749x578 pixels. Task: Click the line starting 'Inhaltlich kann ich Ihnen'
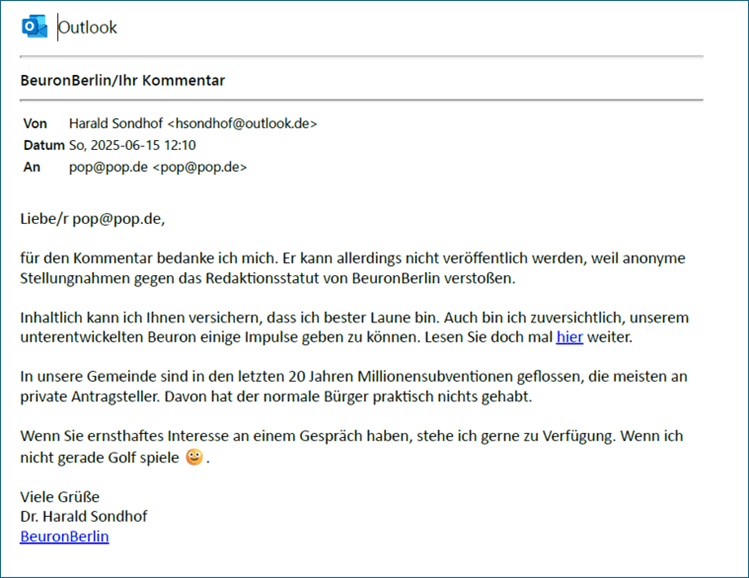pyautogui.click(x=354, y=317)
